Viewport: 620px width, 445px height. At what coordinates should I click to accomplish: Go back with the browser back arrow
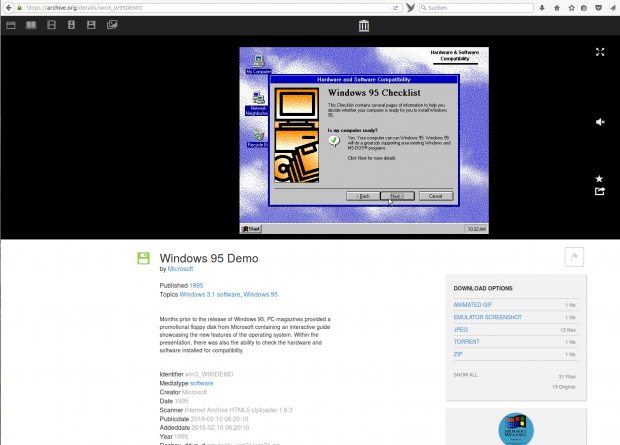click(8, 8)
